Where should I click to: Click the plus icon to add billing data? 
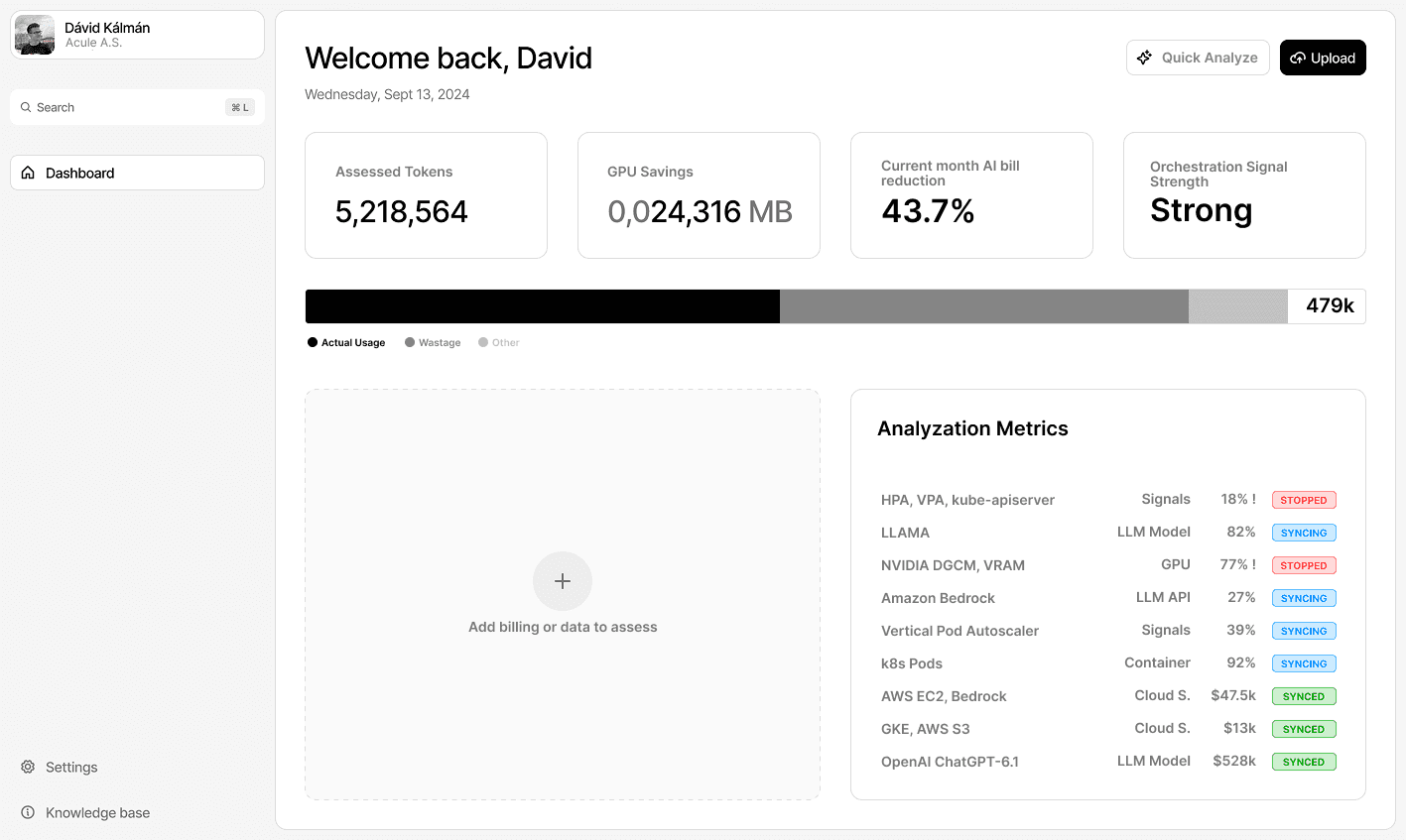[563, 581]
